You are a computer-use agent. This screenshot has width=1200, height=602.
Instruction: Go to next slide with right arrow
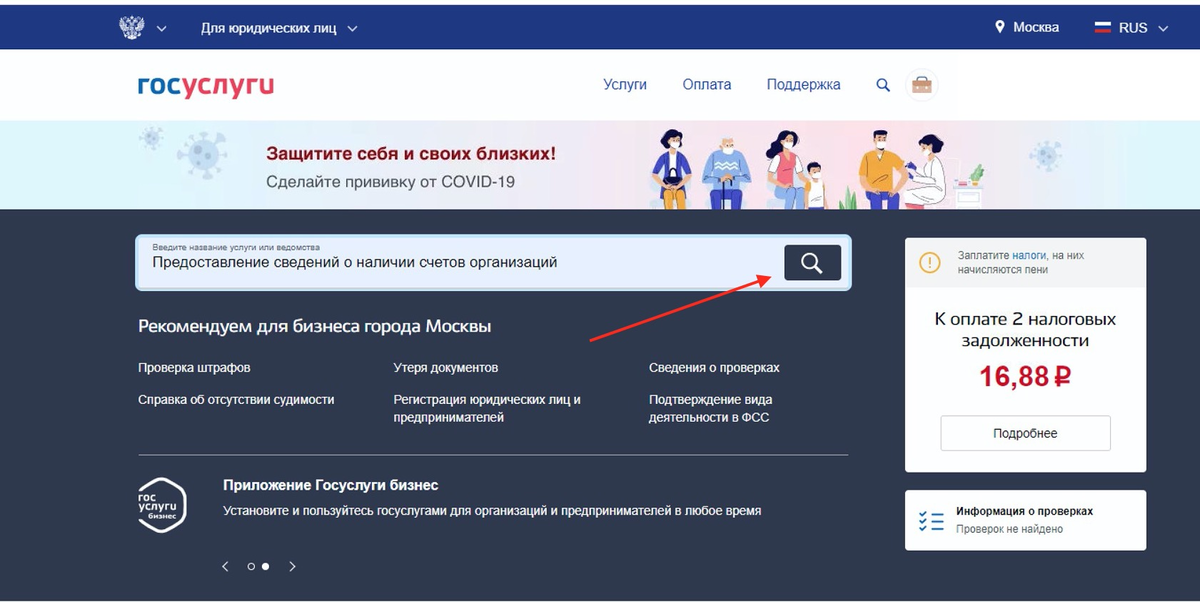[x=292, y=566]
